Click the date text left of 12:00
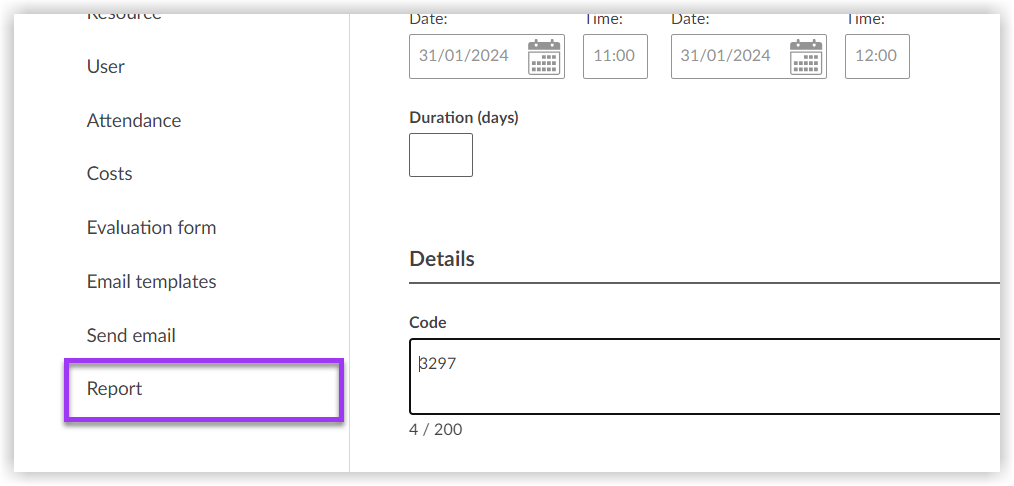 pos(726,56)
